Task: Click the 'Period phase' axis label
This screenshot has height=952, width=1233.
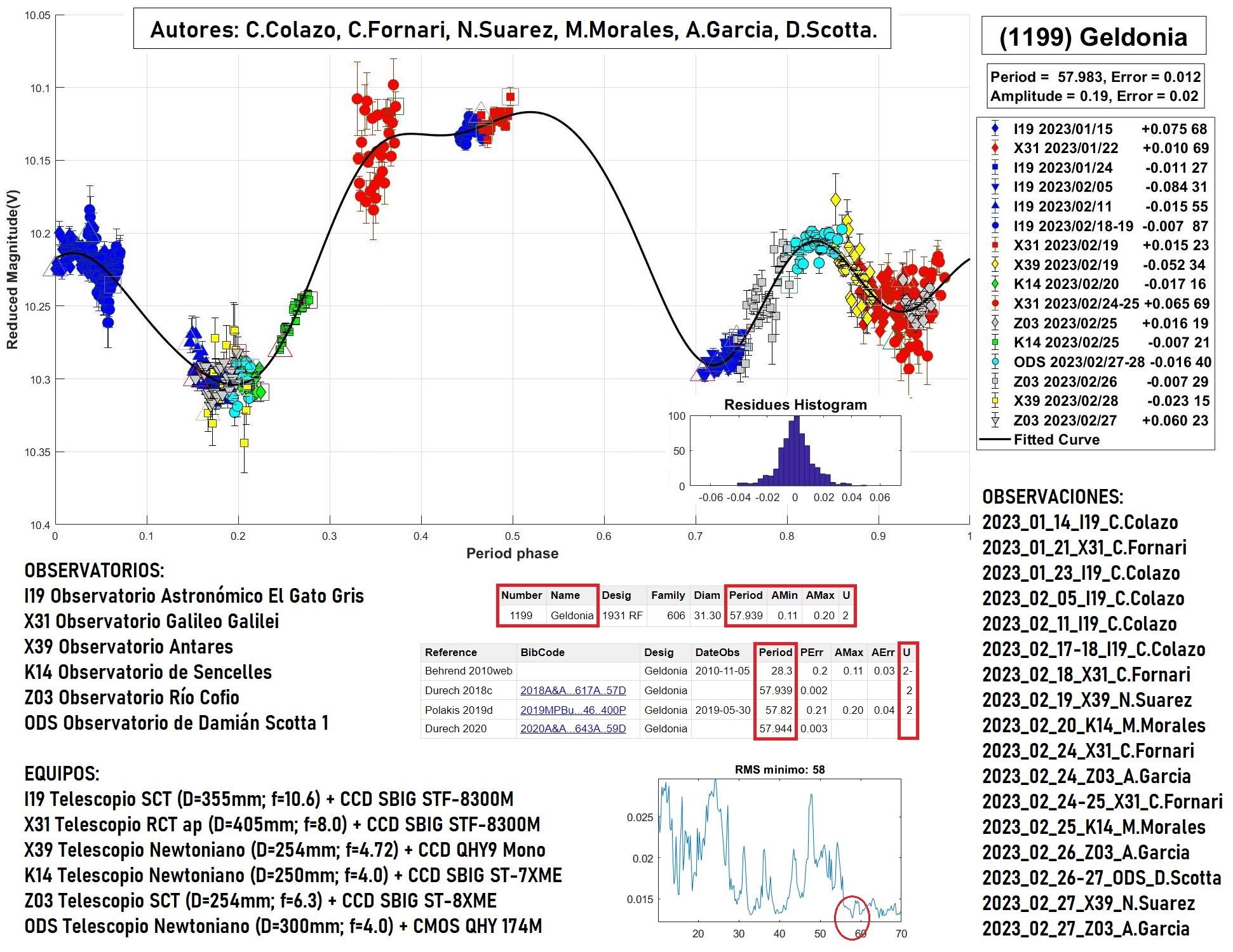Action: click(513, 553)
